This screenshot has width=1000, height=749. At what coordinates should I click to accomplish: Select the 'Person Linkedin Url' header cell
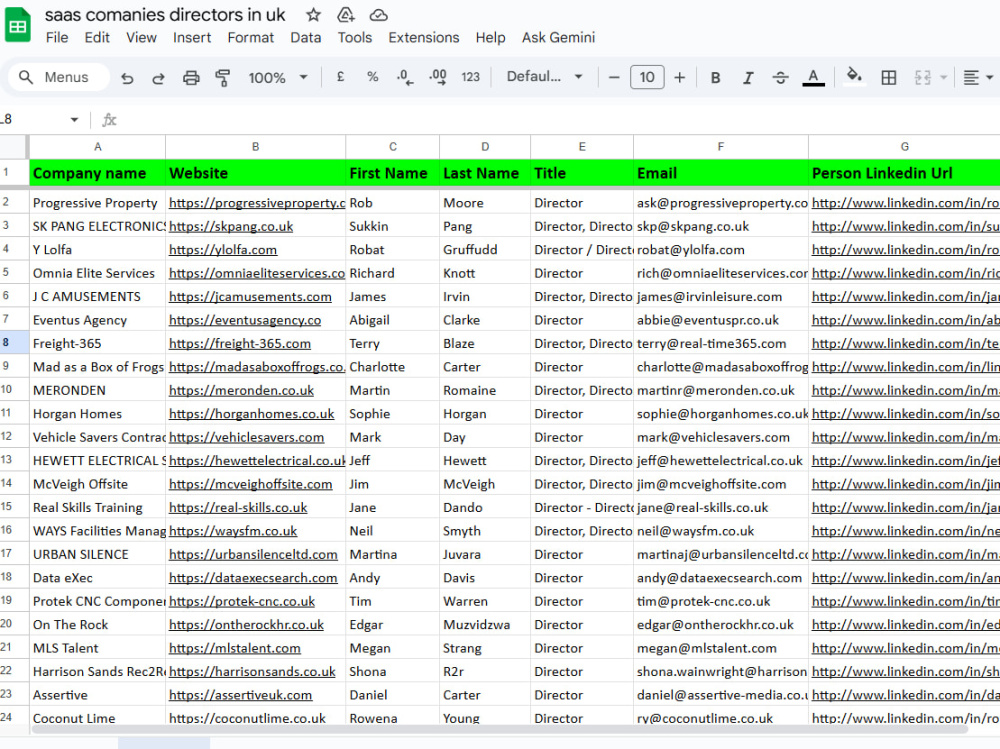(x=904, y=173)
